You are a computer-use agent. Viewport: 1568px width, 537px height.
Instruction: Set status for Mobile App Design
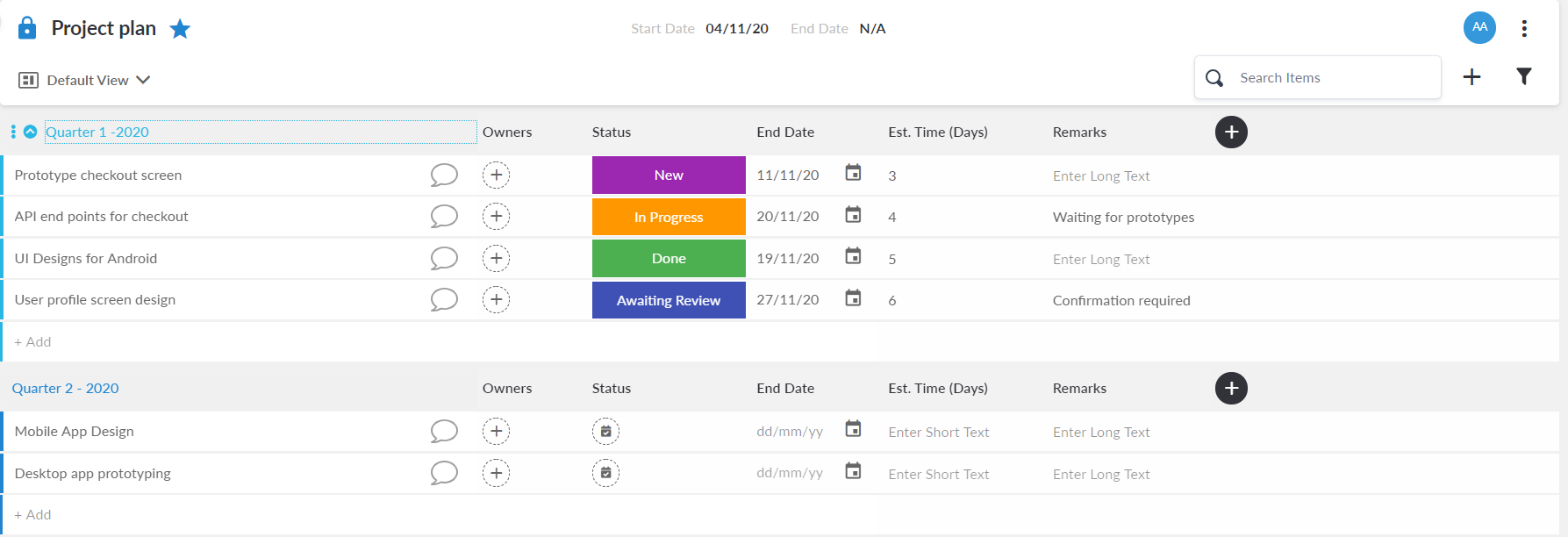[x=605, y=432]
